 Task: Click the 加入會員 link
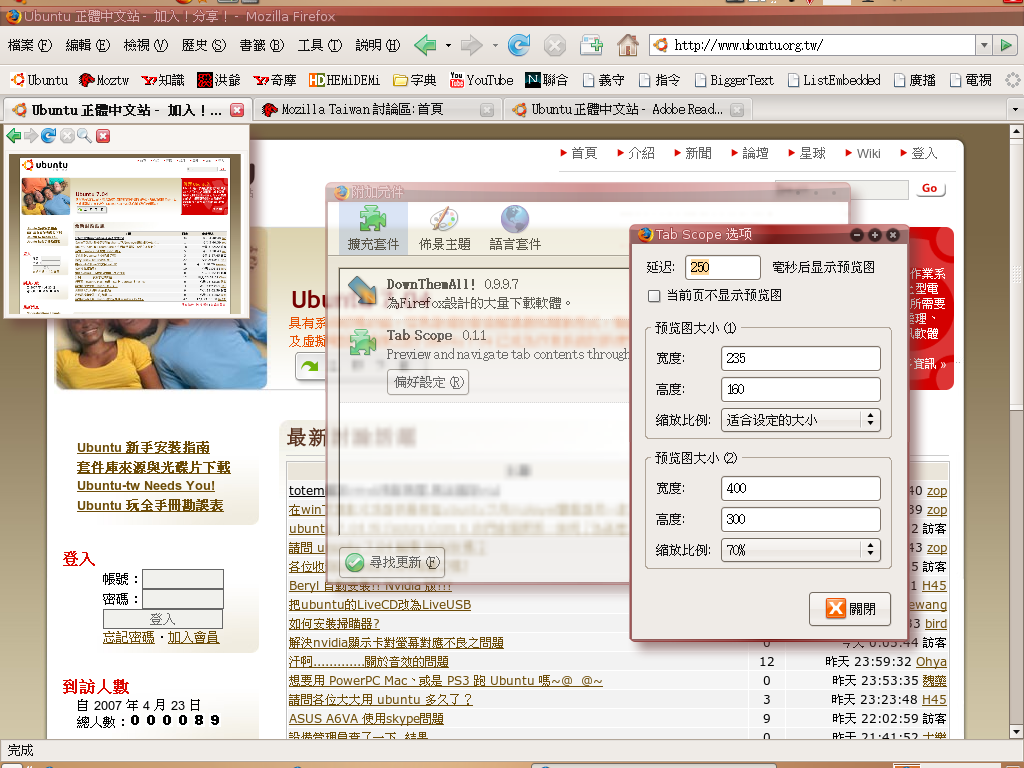click(193, 637)
